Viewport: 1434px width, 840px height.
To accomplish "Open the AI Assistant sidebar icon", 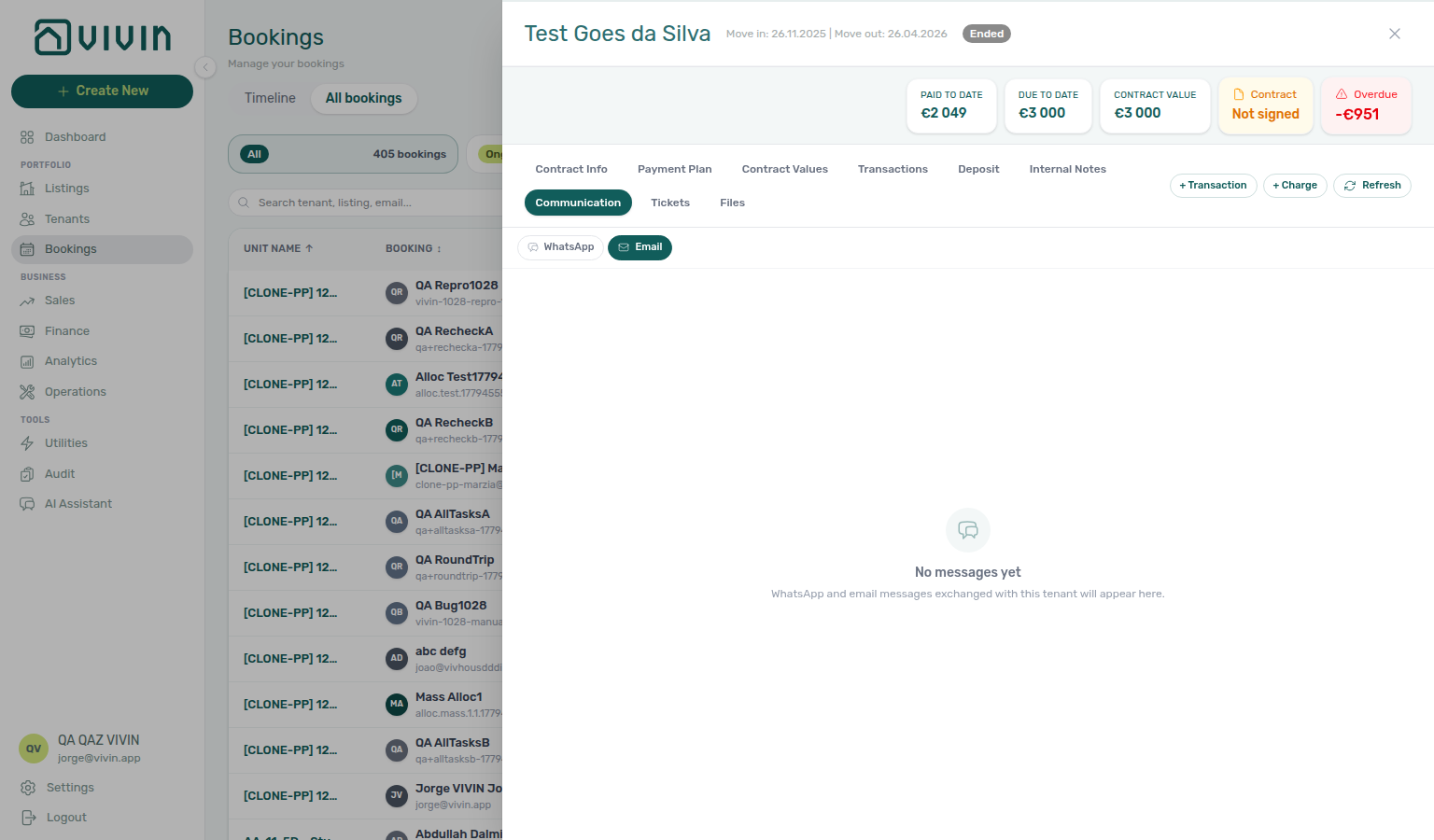I will pyautogui.click(x=27, y=504).
